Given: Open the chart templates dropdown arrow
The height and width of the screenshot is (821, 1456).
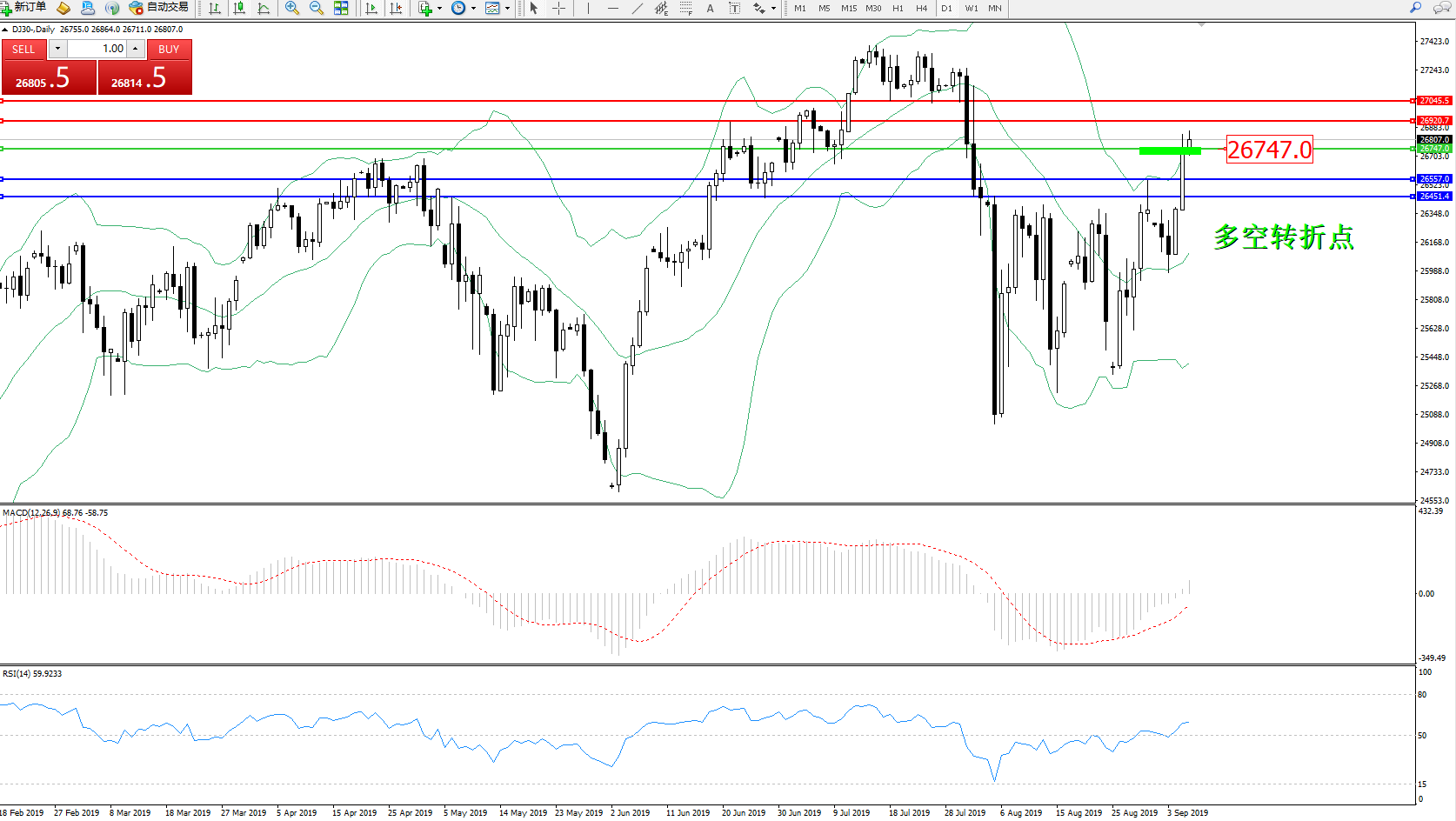Looking at the screenshot, I should (x=507, y=8).
